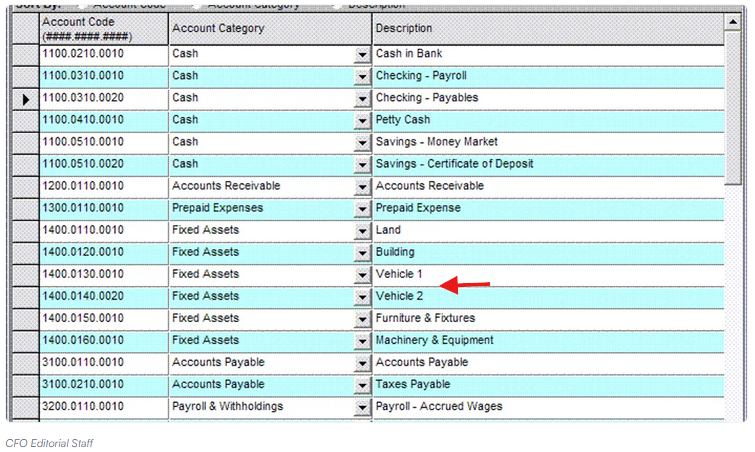Open category dropdown arrow for Checking - Payroll
Screen dimensions: 755x452
coord(362,77)
